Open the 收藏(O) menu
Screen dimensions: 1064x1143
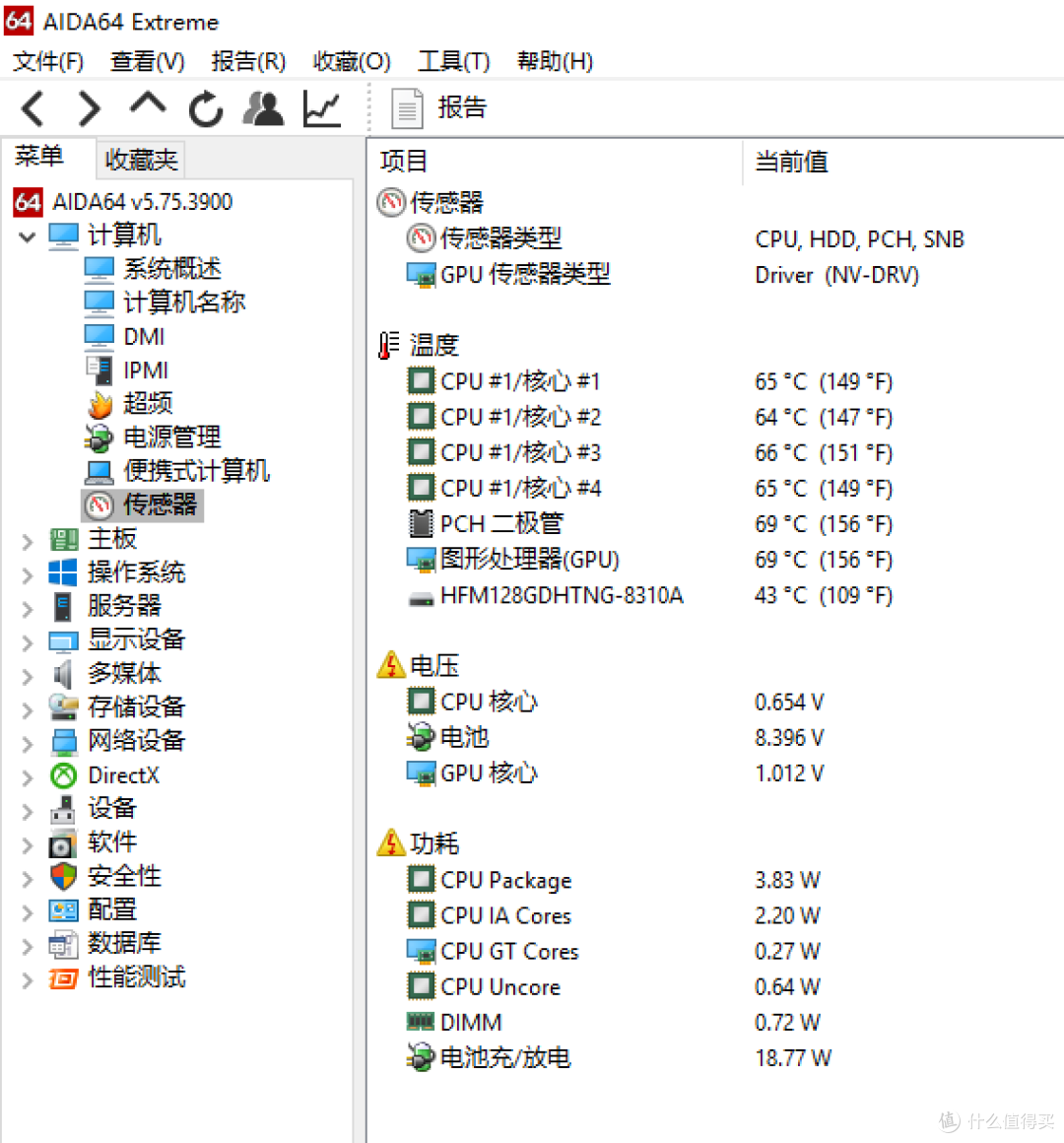click(352, 61)
